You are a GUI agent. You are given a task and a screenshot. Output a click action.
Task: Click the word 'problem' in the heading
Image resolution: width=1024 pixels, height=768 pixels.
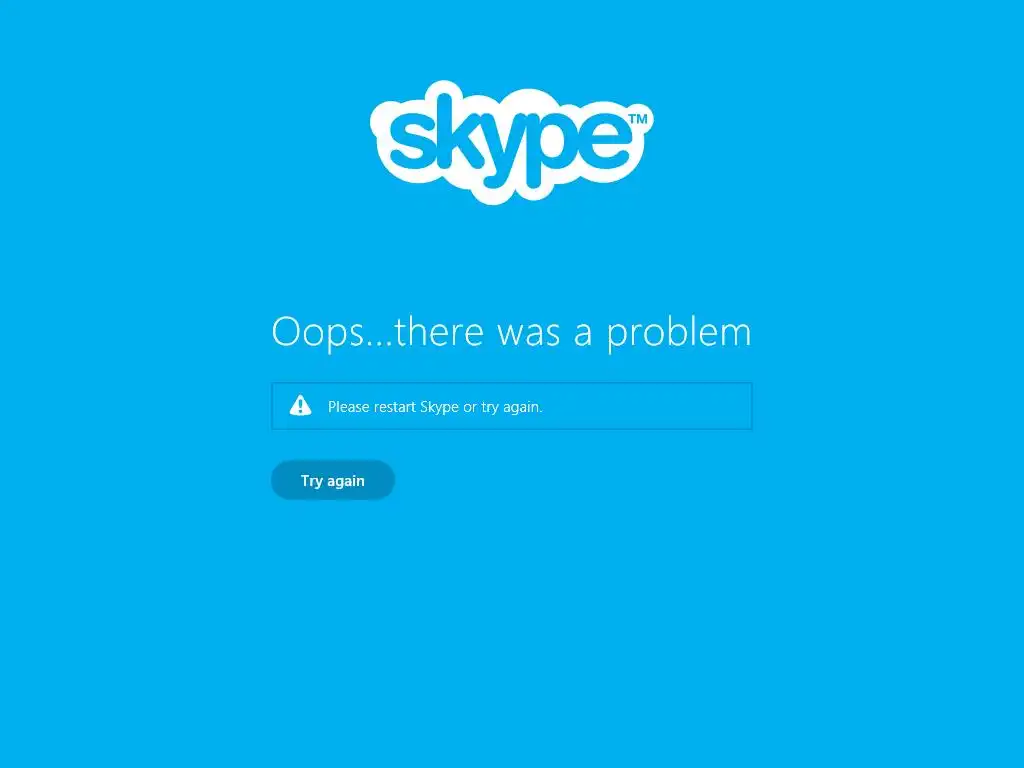[679, 332]
